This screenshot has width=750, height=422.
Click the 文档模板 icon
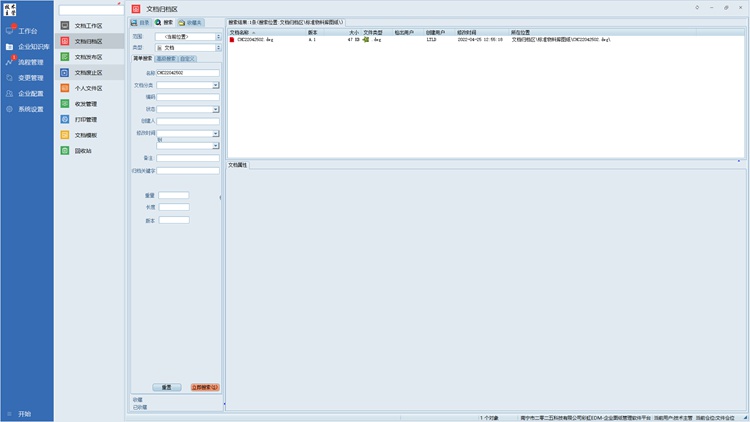(65, 135)
